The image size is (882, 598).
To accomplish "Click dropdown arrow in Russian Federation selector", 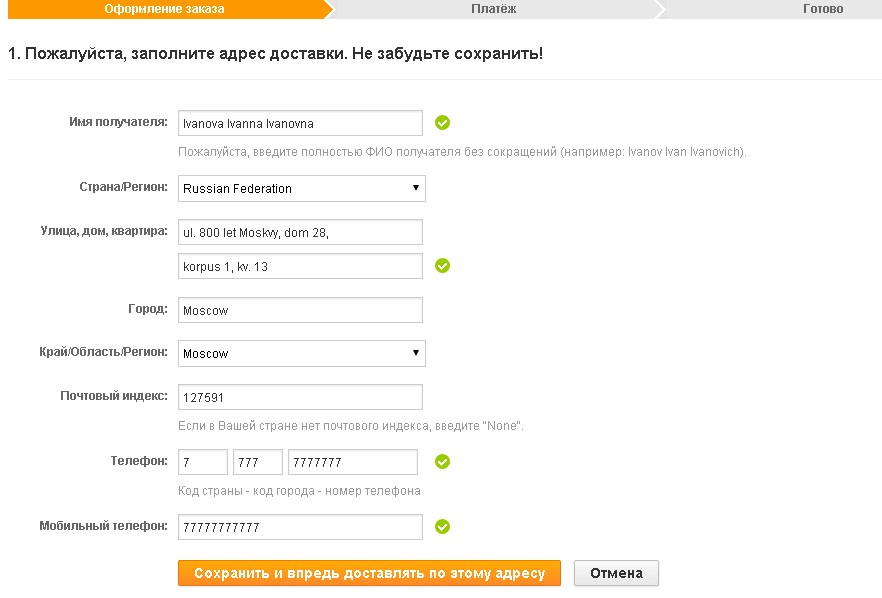I will coord(416,188).
